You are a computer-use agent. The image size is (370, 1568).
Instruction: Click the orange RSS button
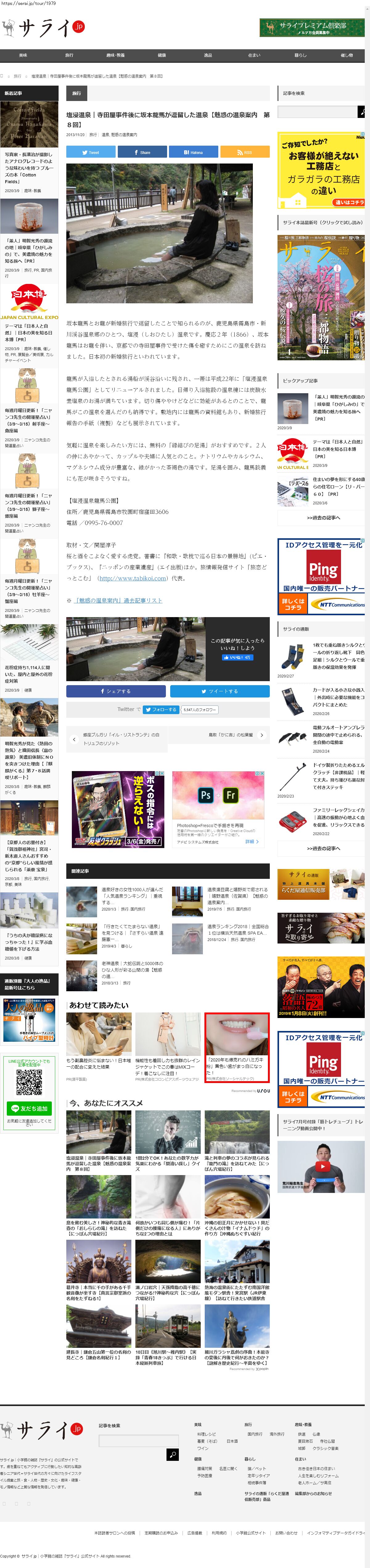[x=245, y=152]
